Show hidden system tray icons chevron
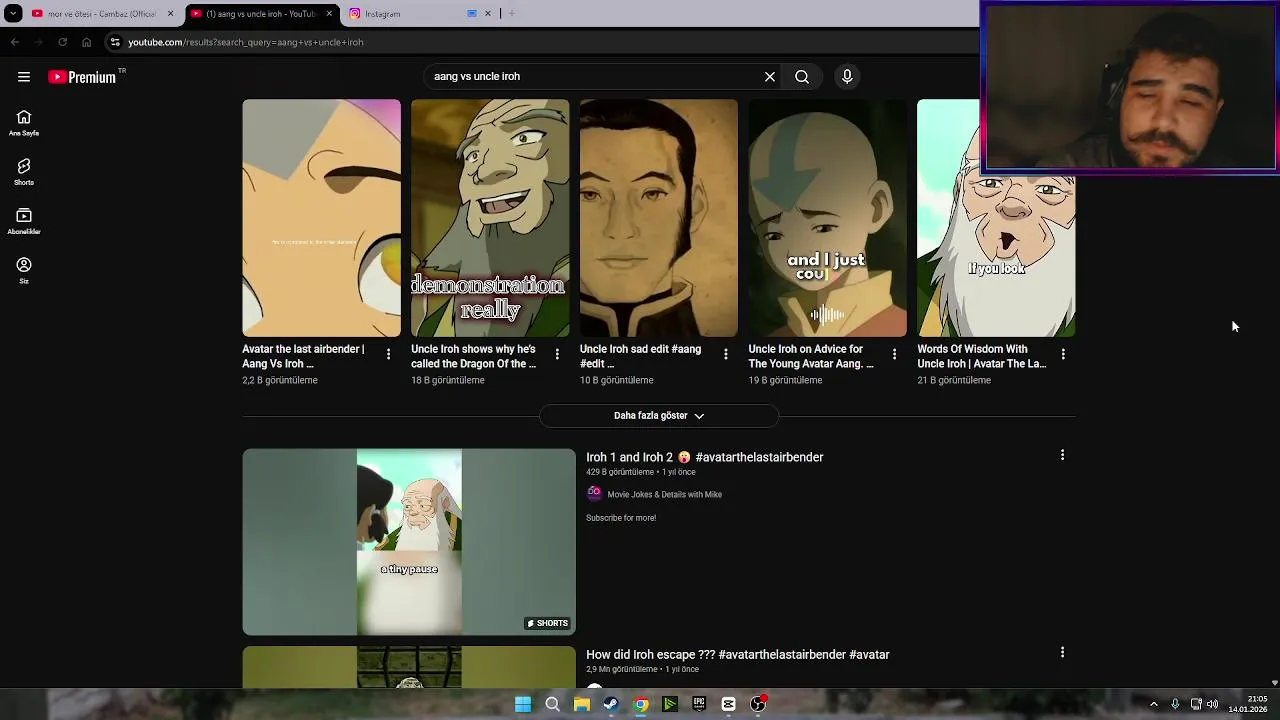The height and width of the screenshot is (720, 1280). coord(1153,704)
